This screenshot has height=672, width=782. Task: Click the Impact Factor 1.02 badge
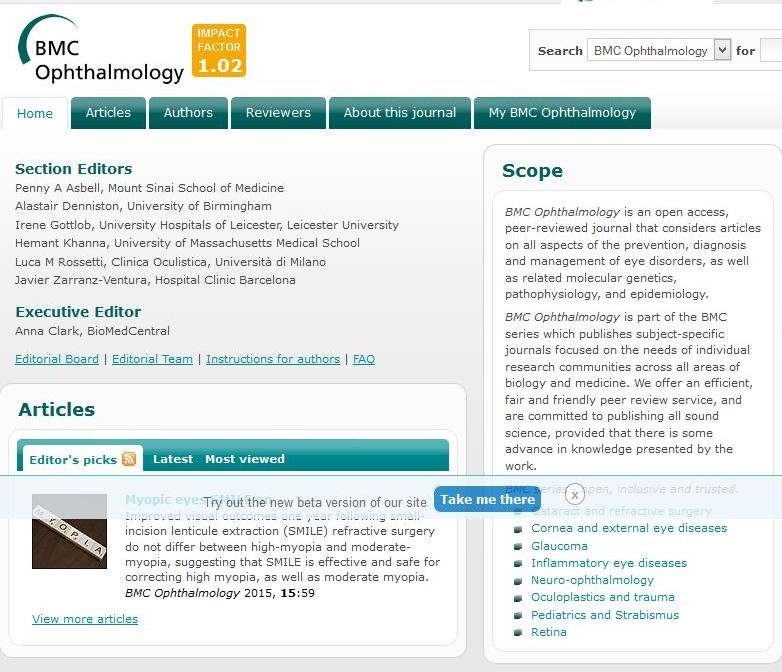tap(219, 50)
